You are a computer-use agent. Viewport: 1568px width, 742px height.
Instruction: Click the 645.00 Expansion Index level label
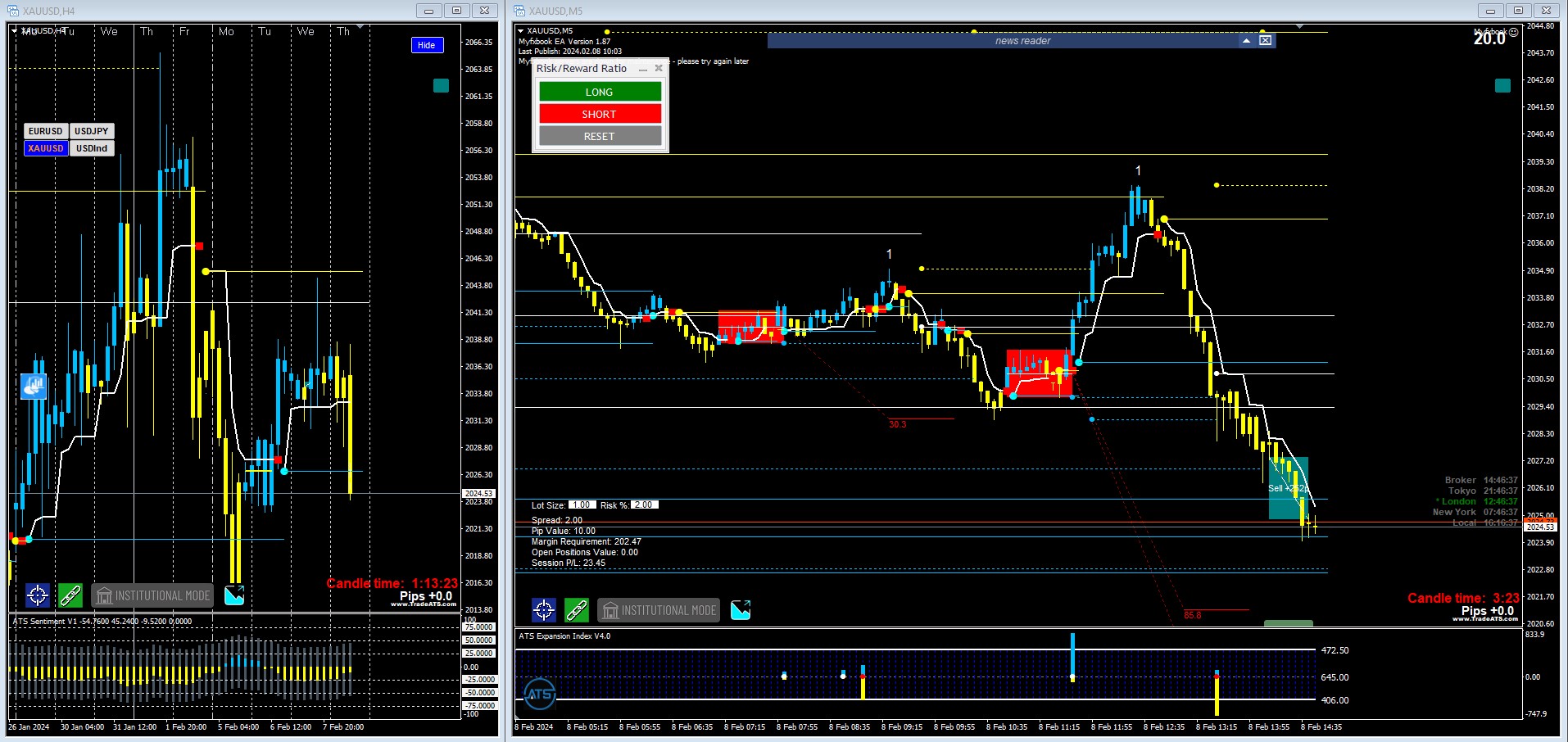click(1335, 677)
